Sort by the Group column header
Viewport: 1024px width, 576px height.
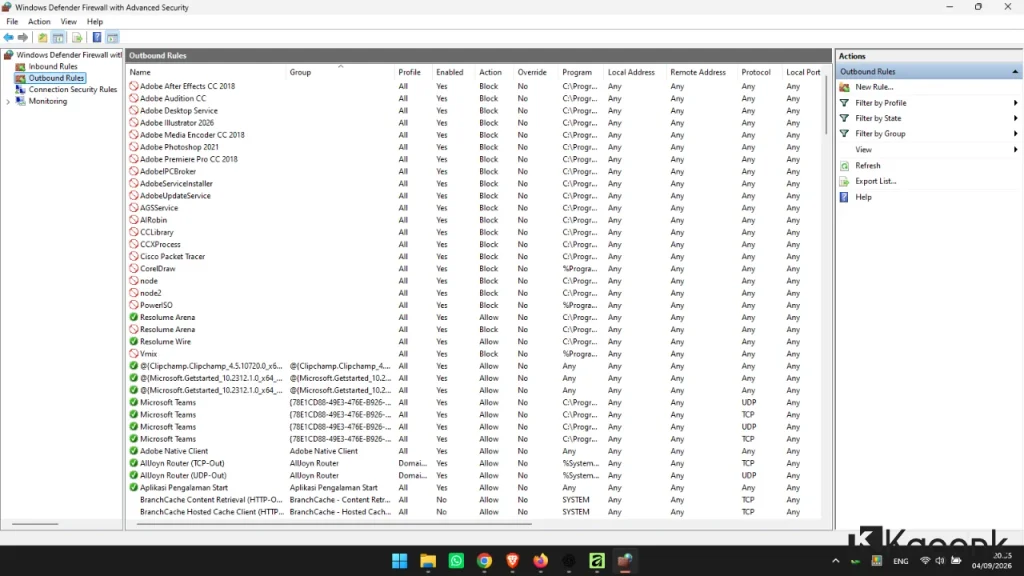(x=340, y=72)
